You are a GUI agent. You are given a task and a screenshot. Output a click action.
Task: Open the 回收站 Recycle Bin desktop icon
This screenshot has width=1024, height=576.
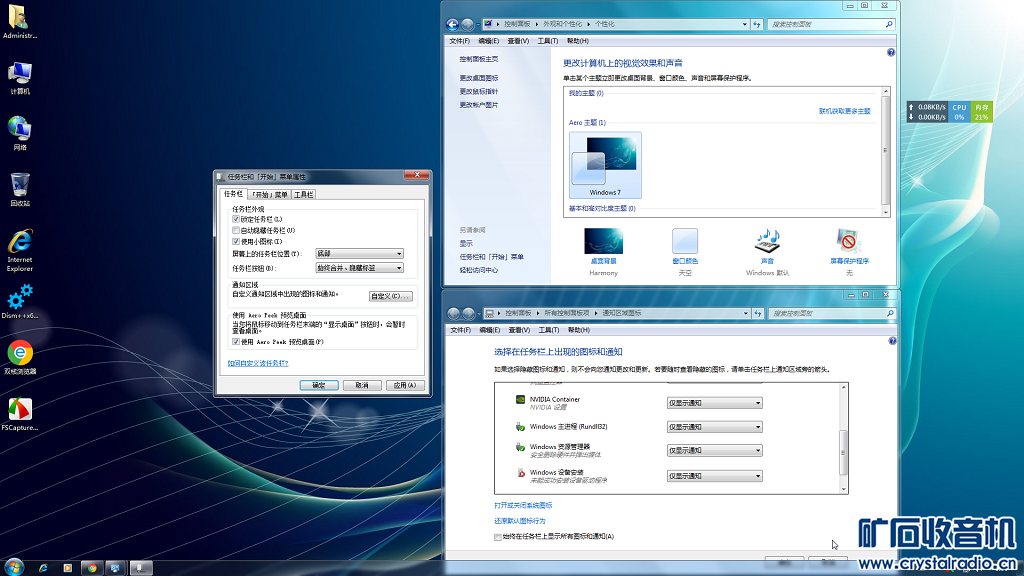pos(20,185)
